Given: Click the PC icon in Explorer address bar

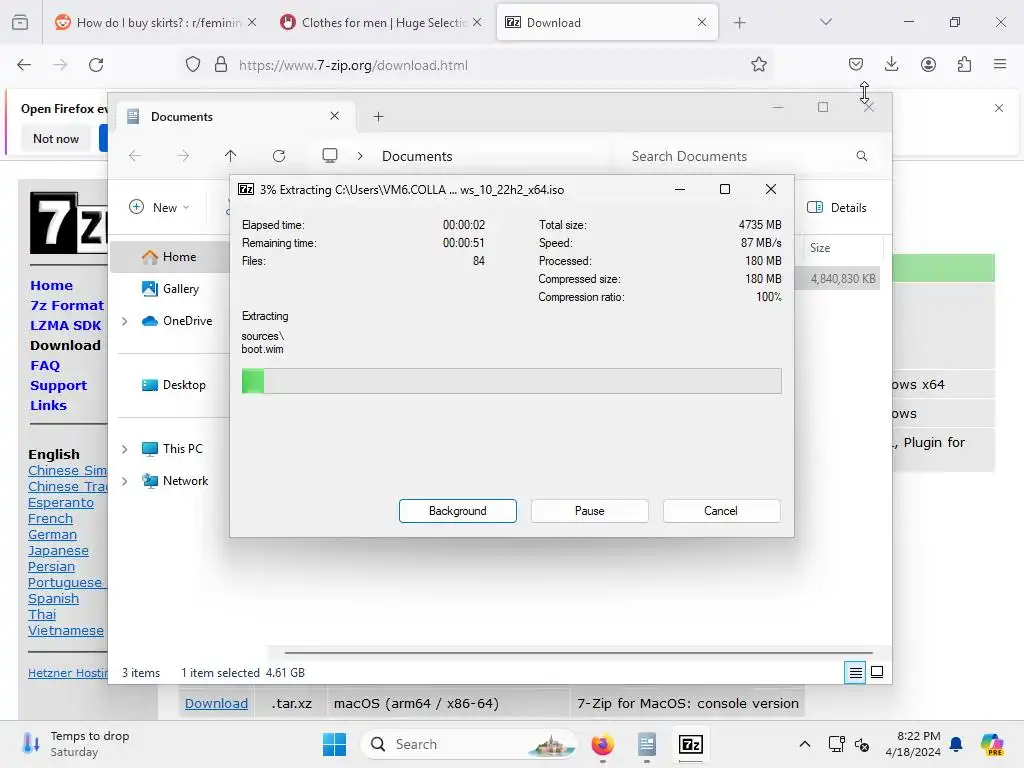Looking at the screenshot, I should pyautogui.click(x=330, y=155).
